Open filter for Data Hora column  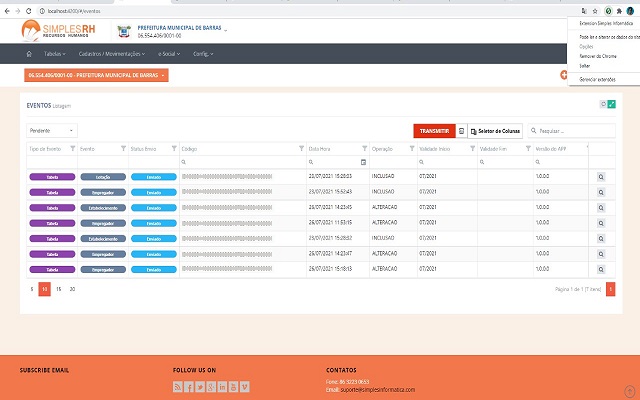click(x=364, y=149)
